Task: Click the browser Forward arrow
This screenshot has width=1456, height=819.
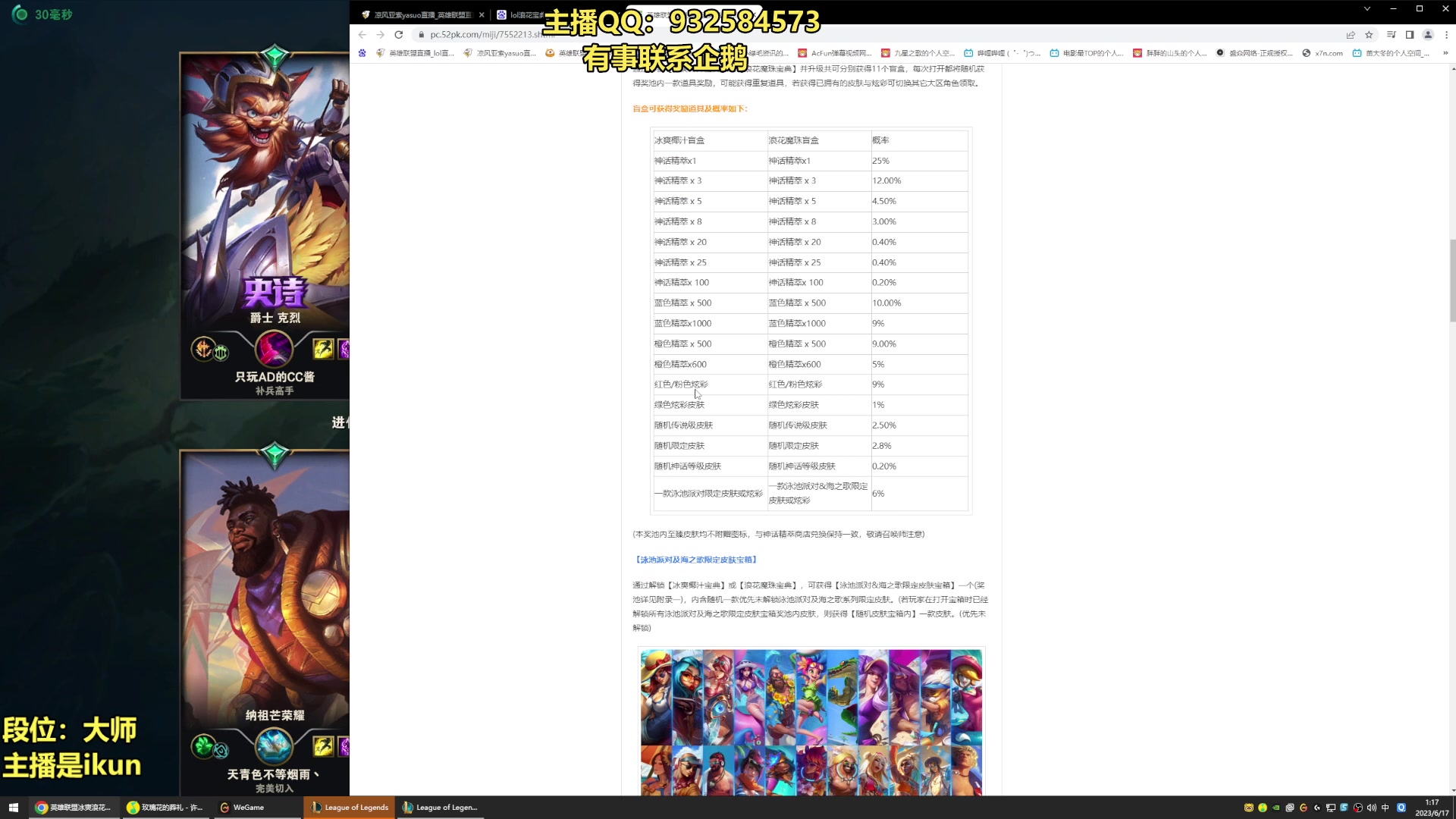Action: coord(381,35)
